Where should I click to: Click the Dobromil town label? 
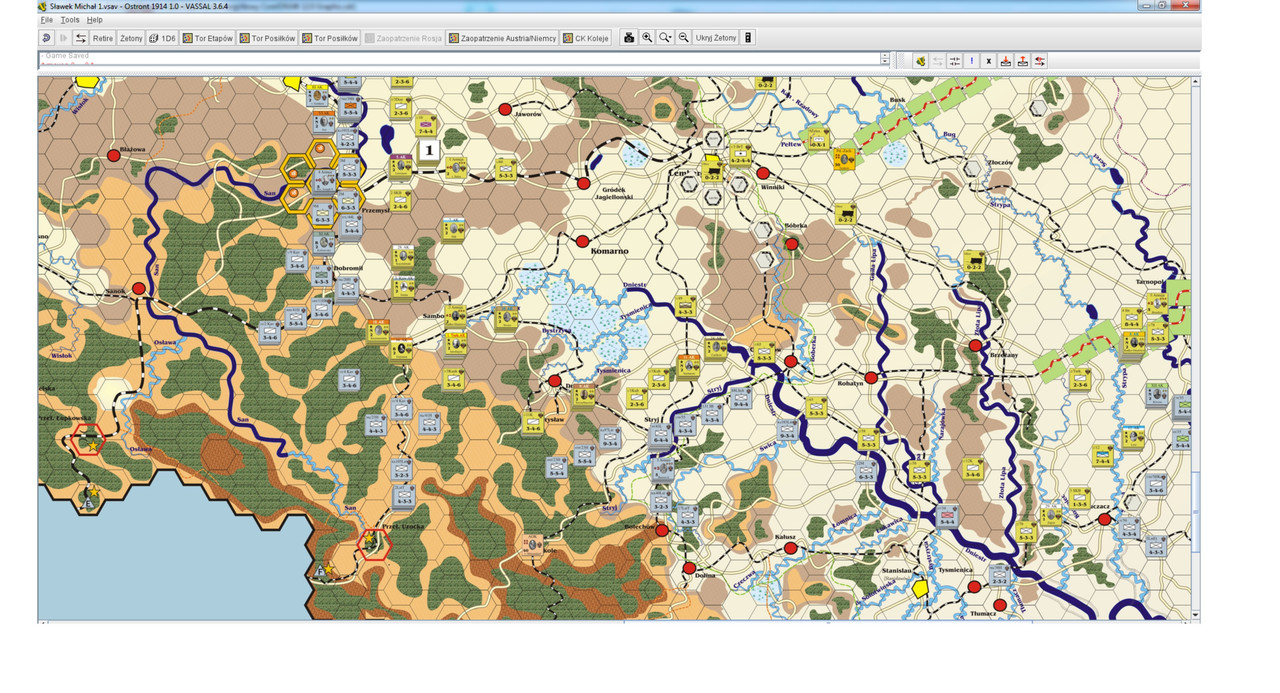pos(349,269)
